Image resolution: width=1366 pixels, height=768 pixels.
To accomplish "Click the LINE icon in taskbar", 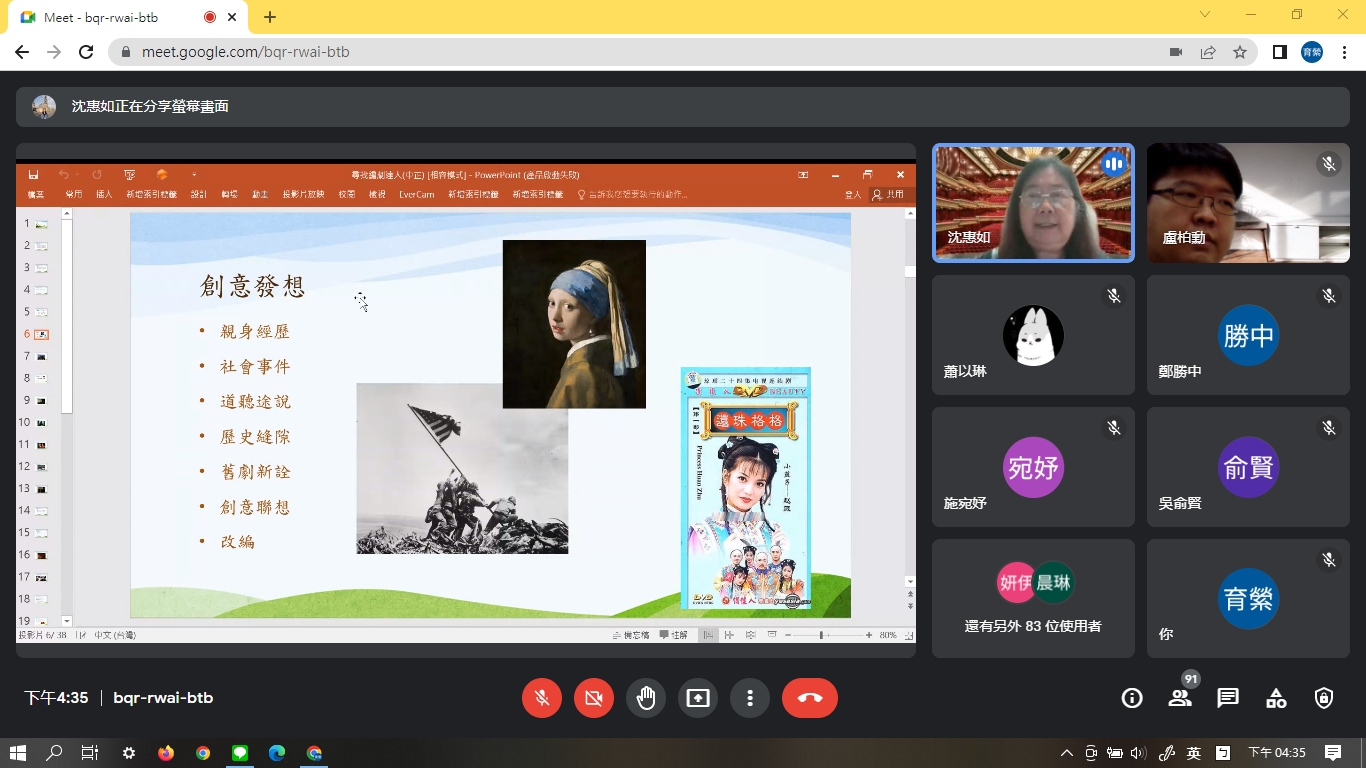I will point(240,753).
